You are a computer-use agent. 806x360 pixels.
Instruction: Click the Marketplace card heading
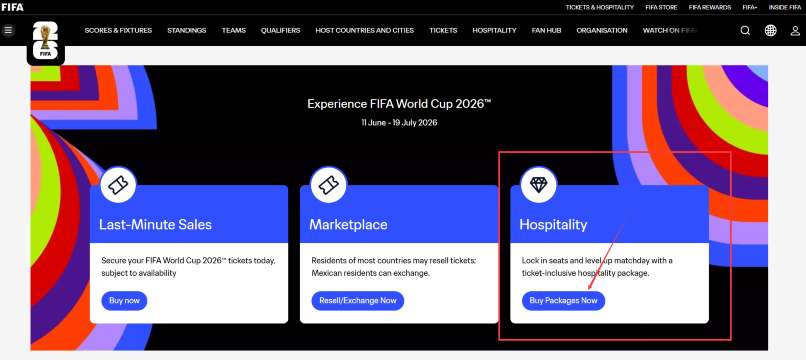(x=349, y=225)
